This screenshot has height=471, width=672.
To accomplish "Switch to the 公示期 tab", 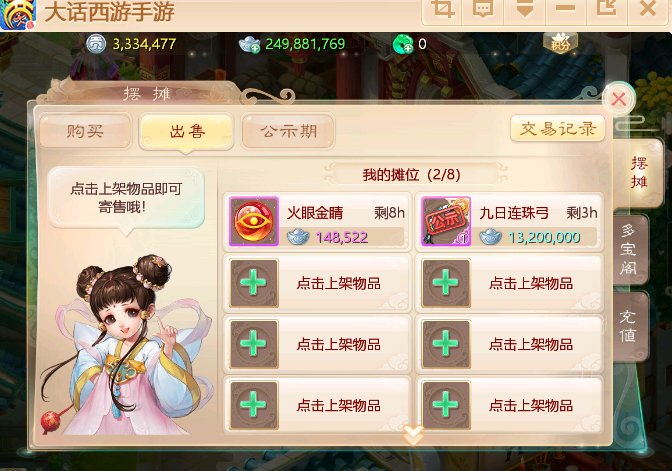I will pyautogui.click(x=288, y=131).
